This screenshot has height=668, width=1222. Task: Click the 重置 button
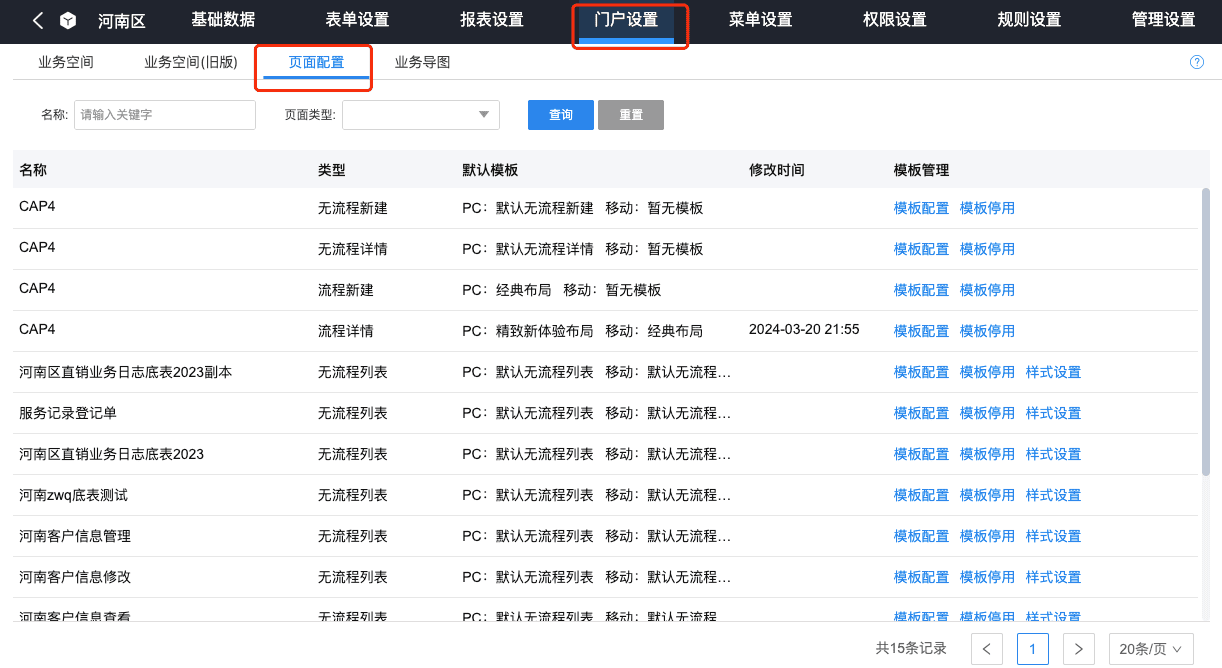pos(631,115)
